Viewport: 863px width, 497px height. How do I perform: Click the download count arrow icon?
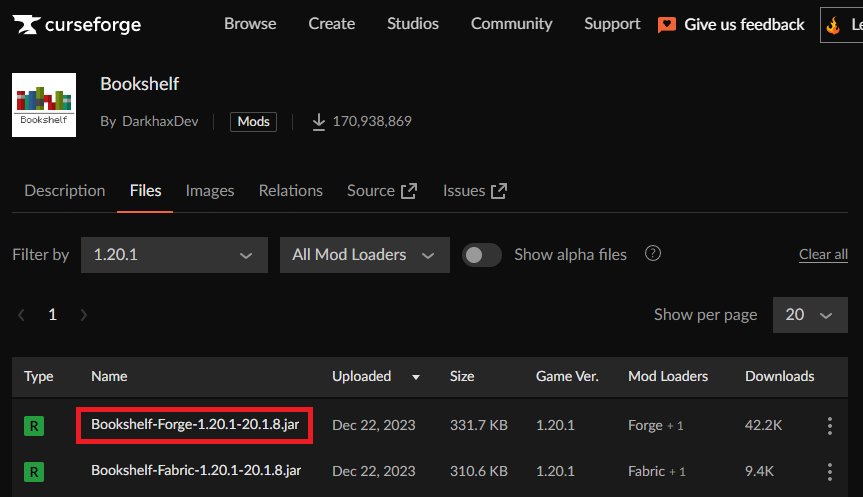[x=319, y=121]
